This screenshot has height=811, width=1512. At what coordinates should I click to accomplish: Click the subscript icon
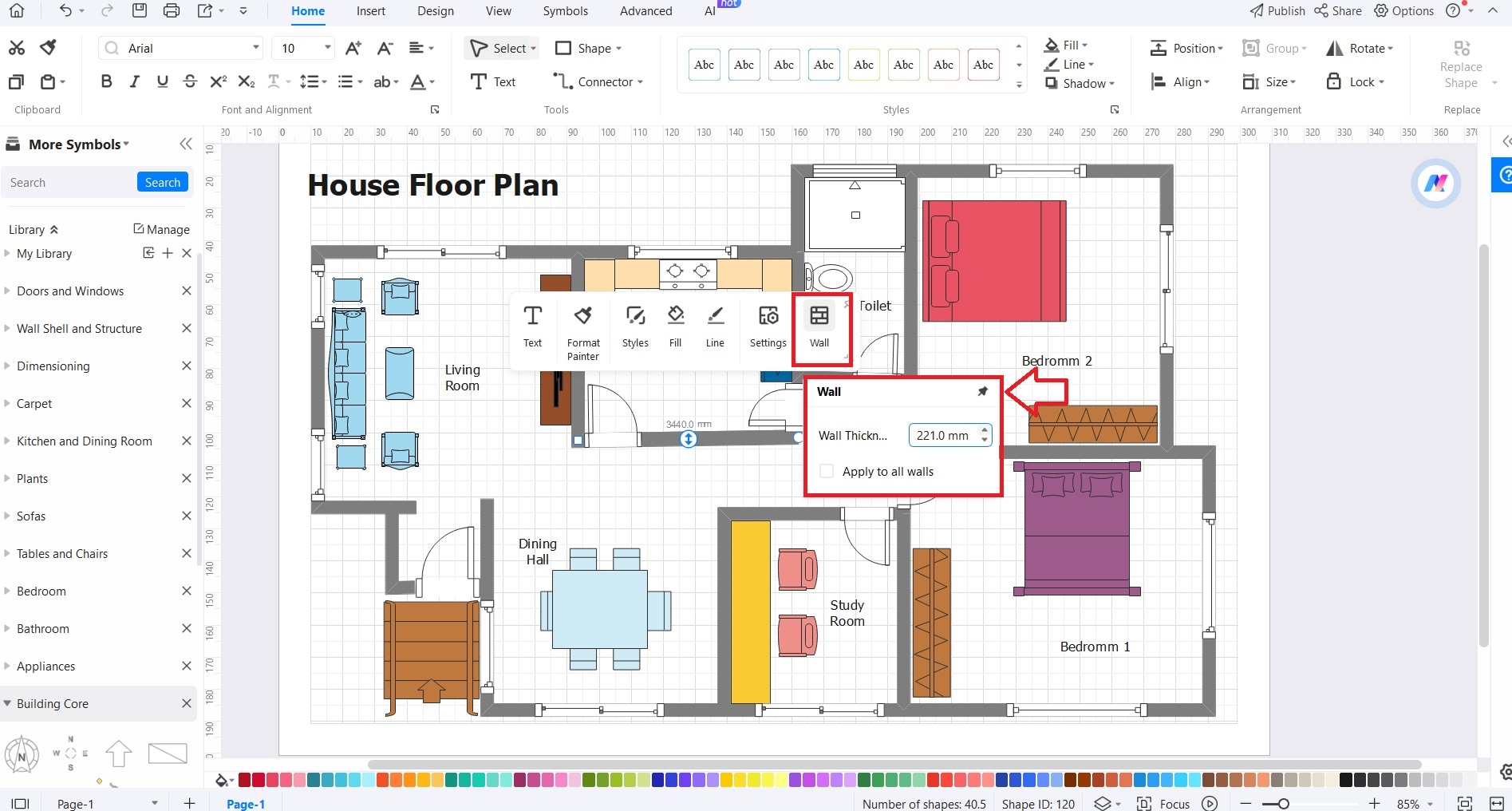click(x=247, y=81)
